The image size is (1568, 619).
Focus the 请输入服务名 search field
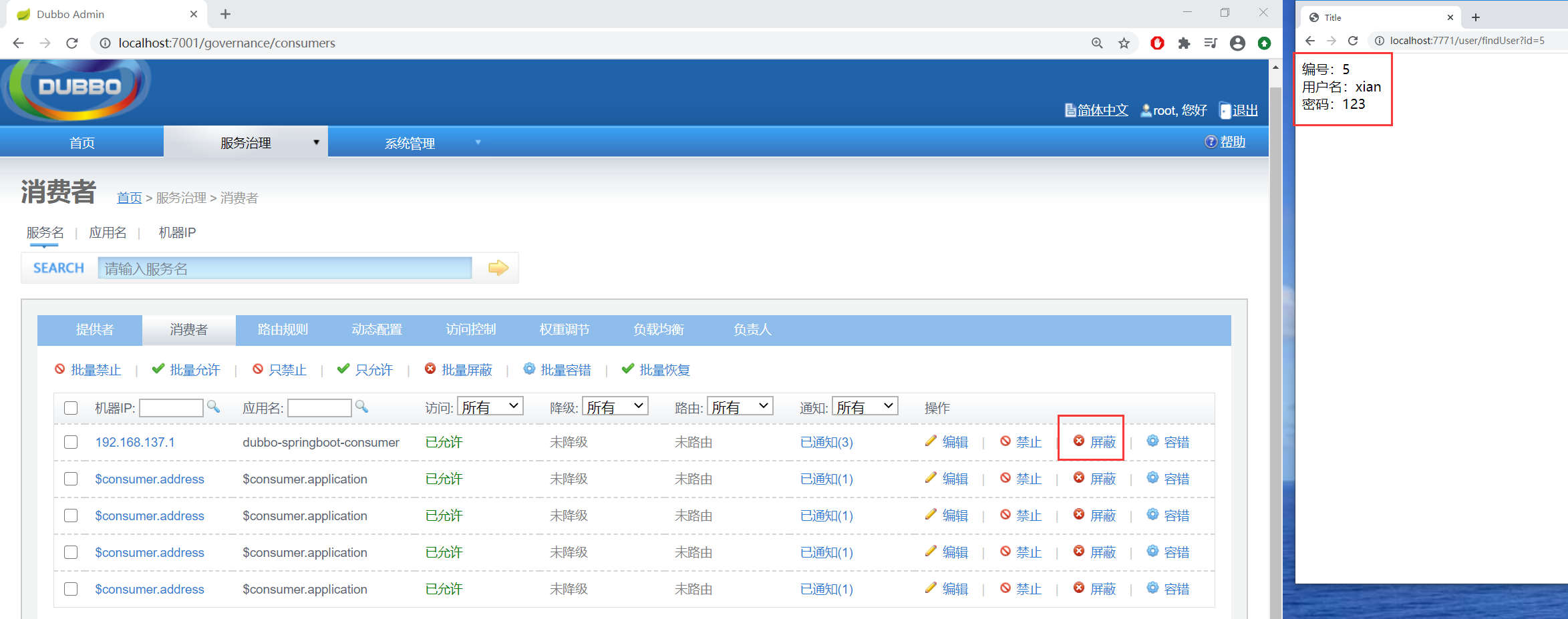(x=285, y=268)
